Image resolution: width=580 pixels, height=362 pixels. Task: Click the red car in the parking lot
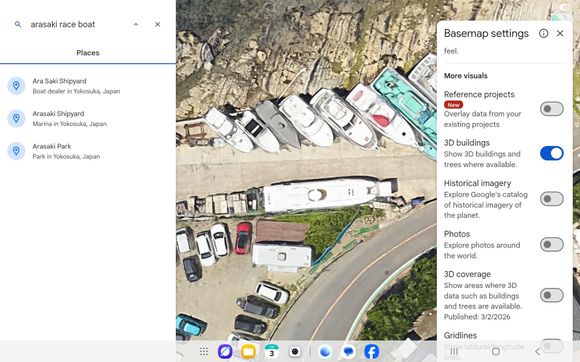coord(243,238)
